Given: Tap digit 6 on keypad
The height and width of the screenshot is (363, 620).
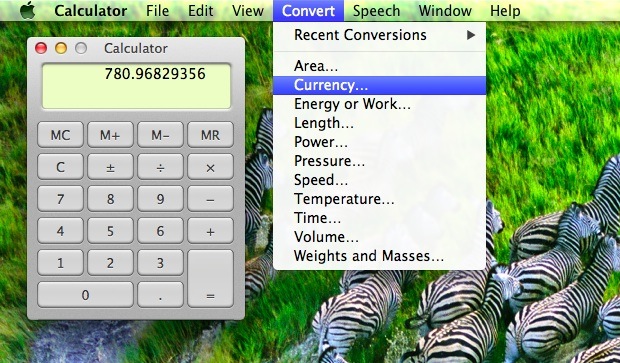Looking at the screenshot, I should (x=160, y=231).
